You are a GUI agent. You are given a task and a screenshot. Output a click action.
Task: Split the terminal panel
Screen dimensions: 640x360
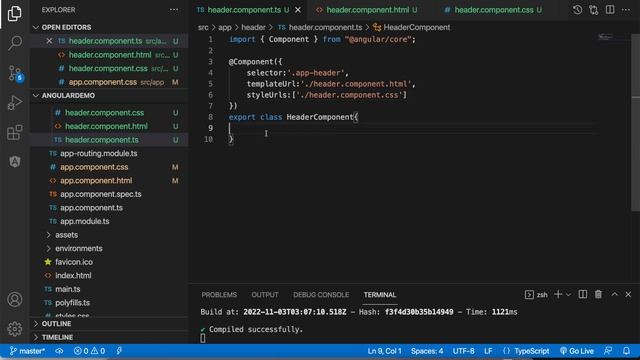click(x=582, y=294)
